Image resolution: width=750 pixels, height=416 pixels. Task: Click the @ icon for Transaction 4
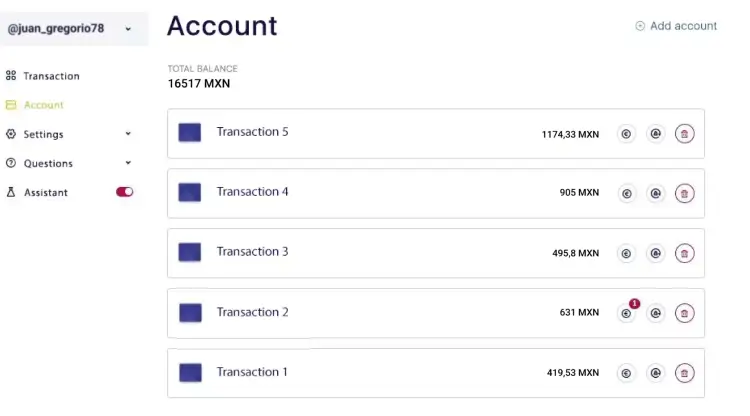[x=655, y=194]
